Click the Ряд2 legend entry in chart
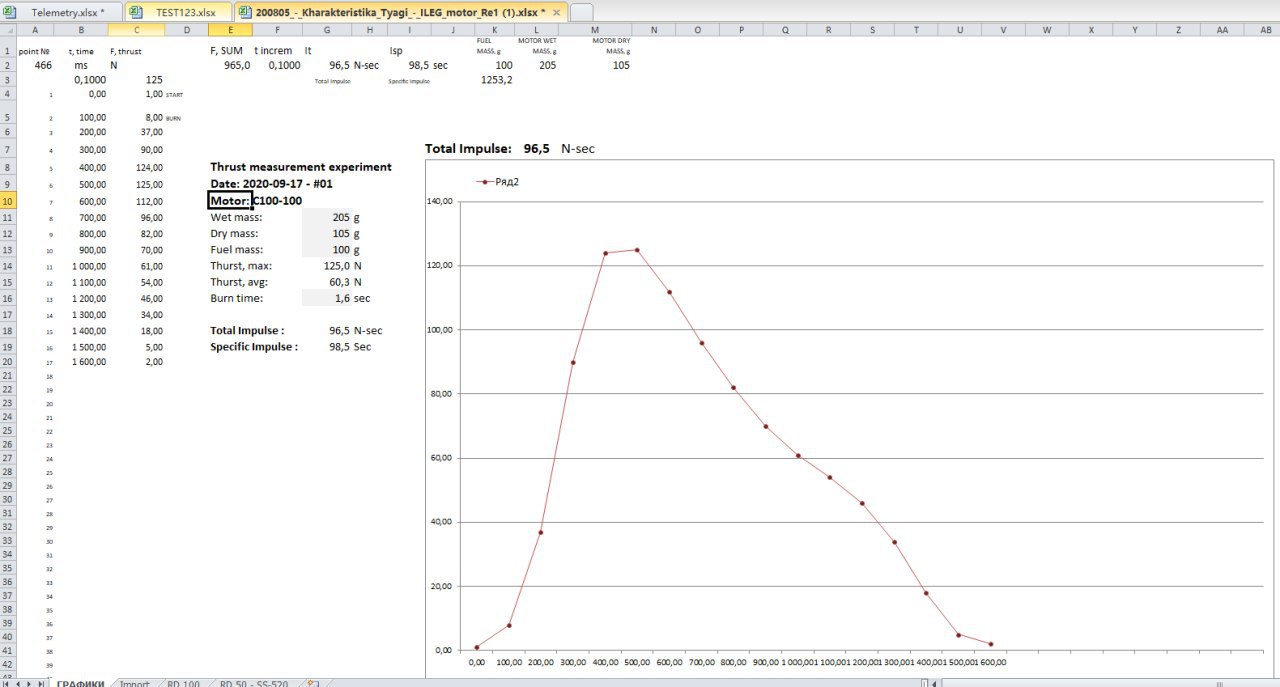This screenshot has width=1280, height=687. click(499, 182)
